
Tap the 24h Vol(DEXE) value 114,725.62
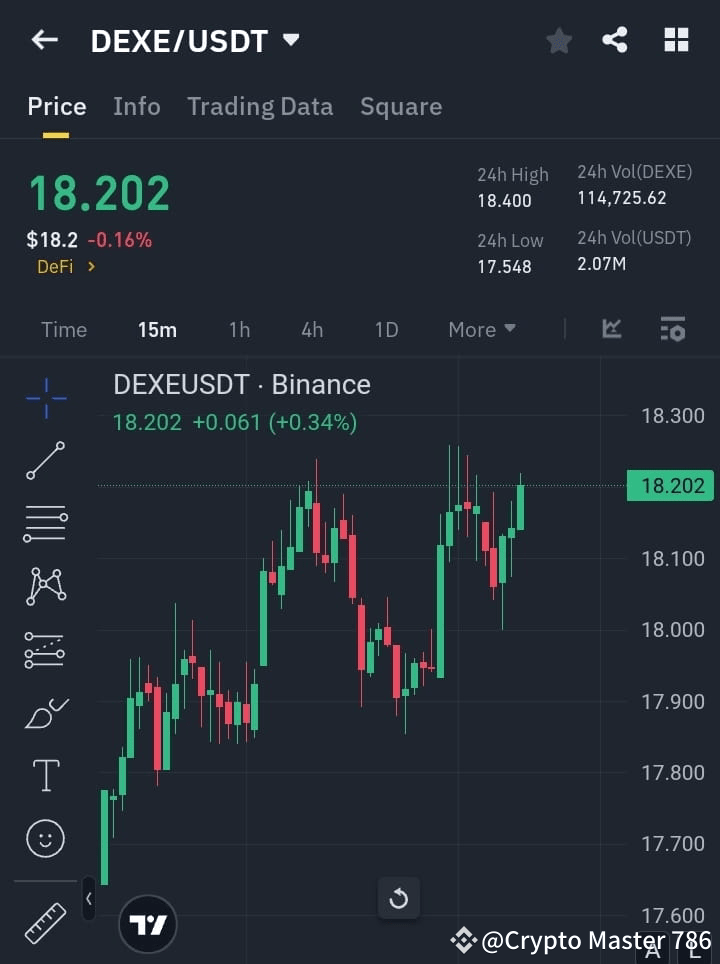tap(622, 198)
